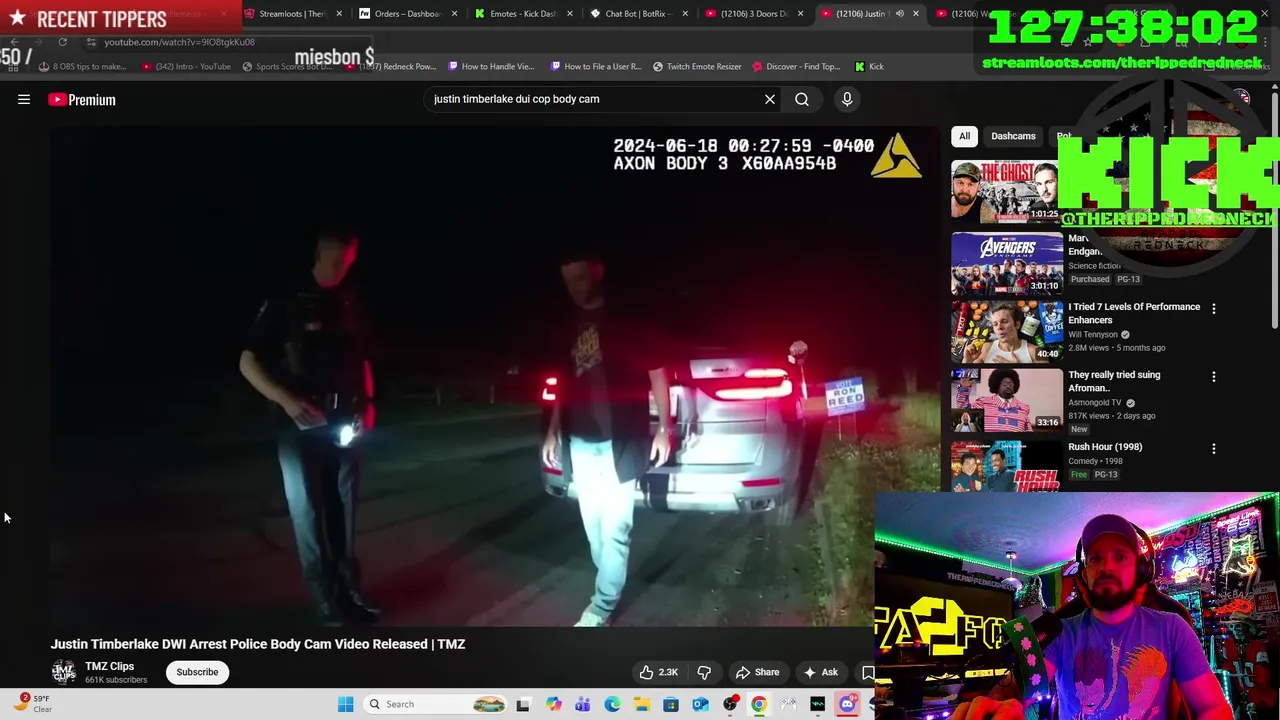Reload the page with the refresh button
The image size is (1280, 720).
tap(62, 42)
